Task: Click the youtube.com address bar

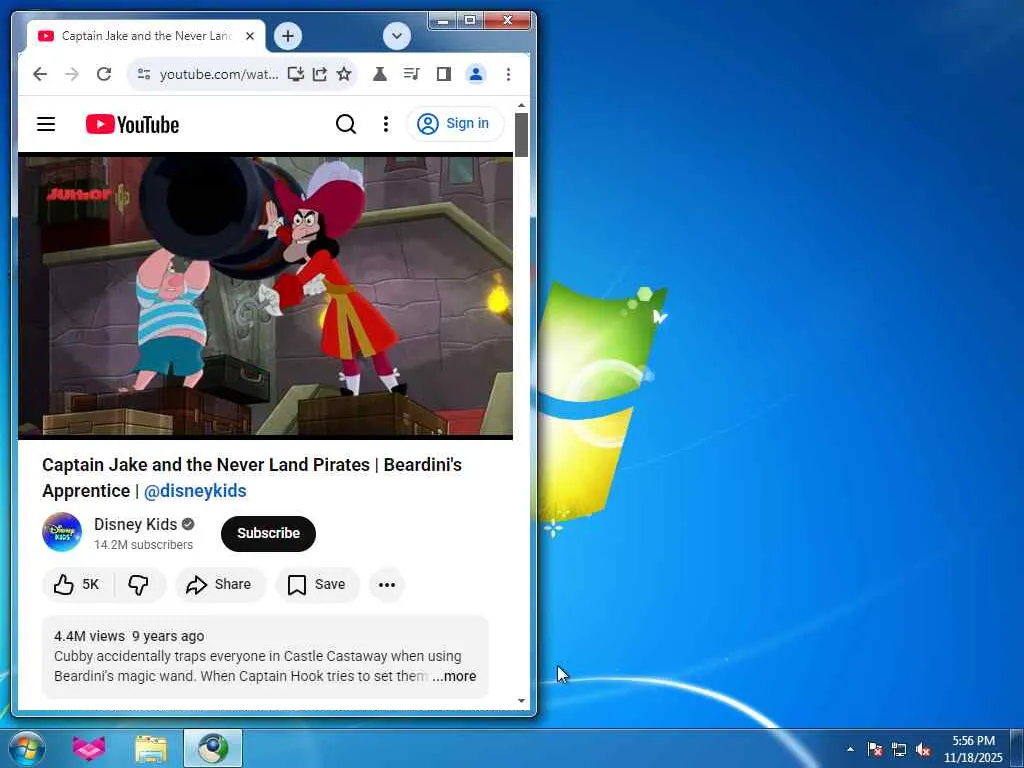Action: [219, 74]
